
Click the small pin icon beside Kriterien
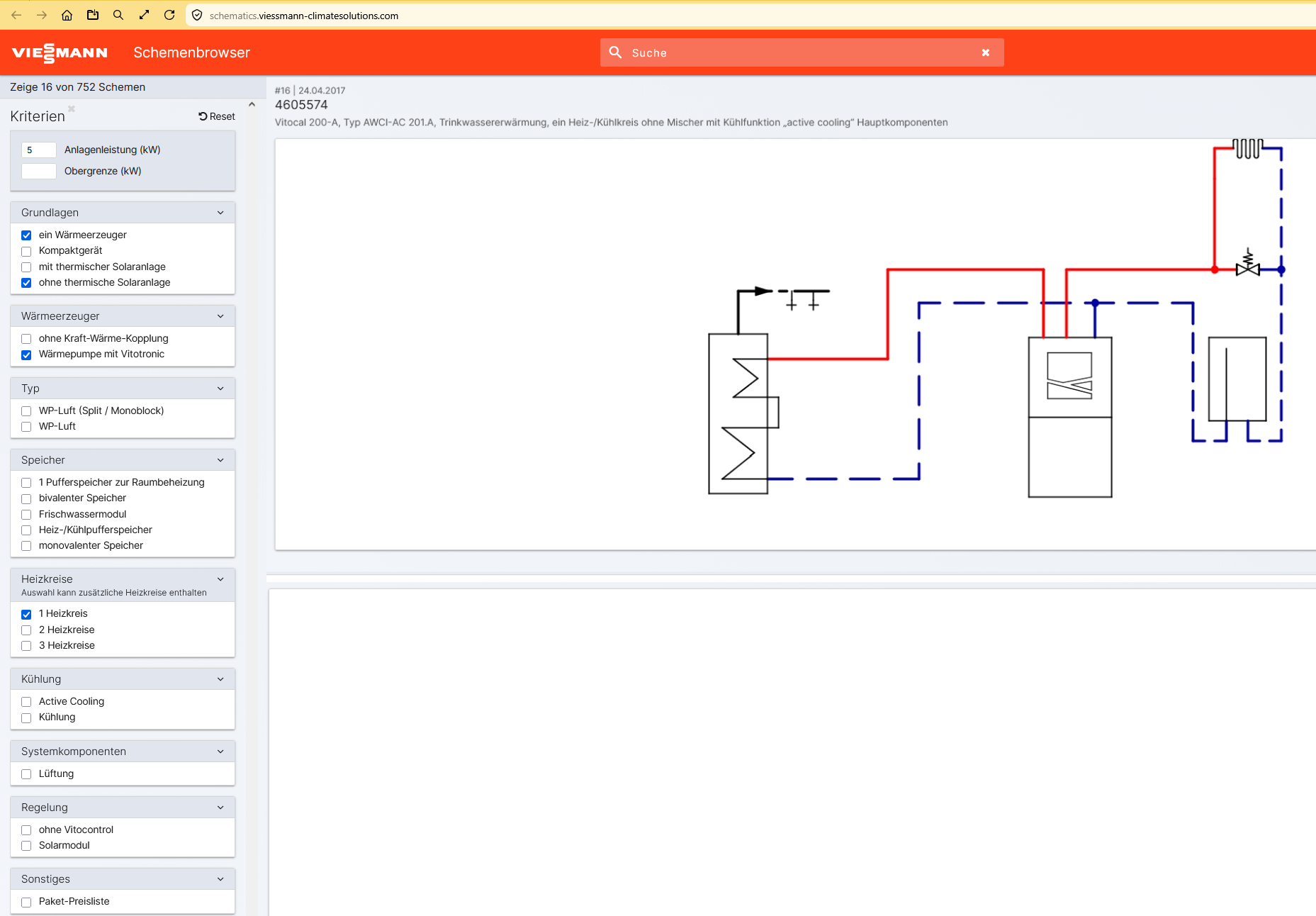(x=72, y=108)
